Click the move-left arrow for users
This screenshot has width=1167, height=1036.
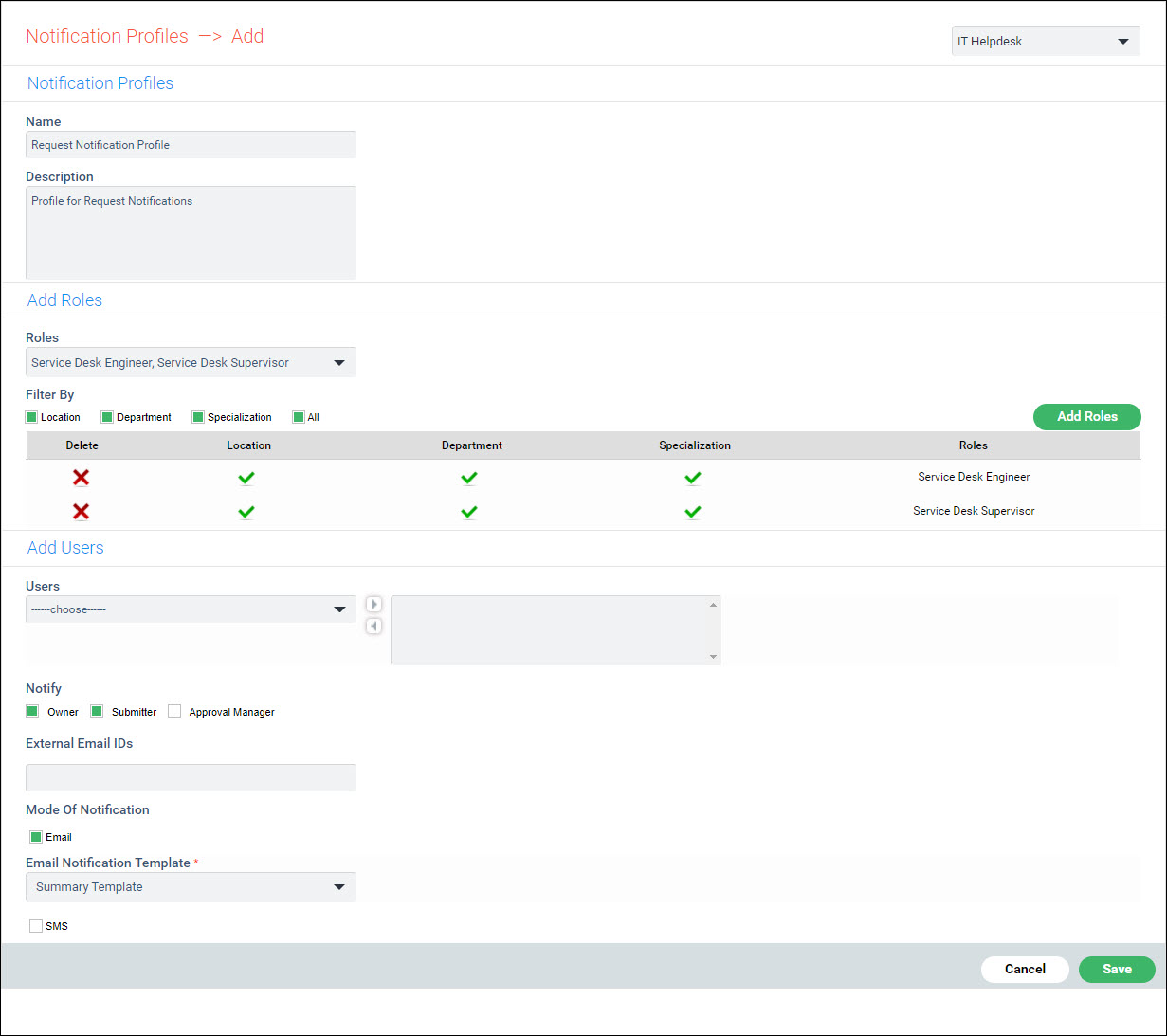tap(374, 627)
